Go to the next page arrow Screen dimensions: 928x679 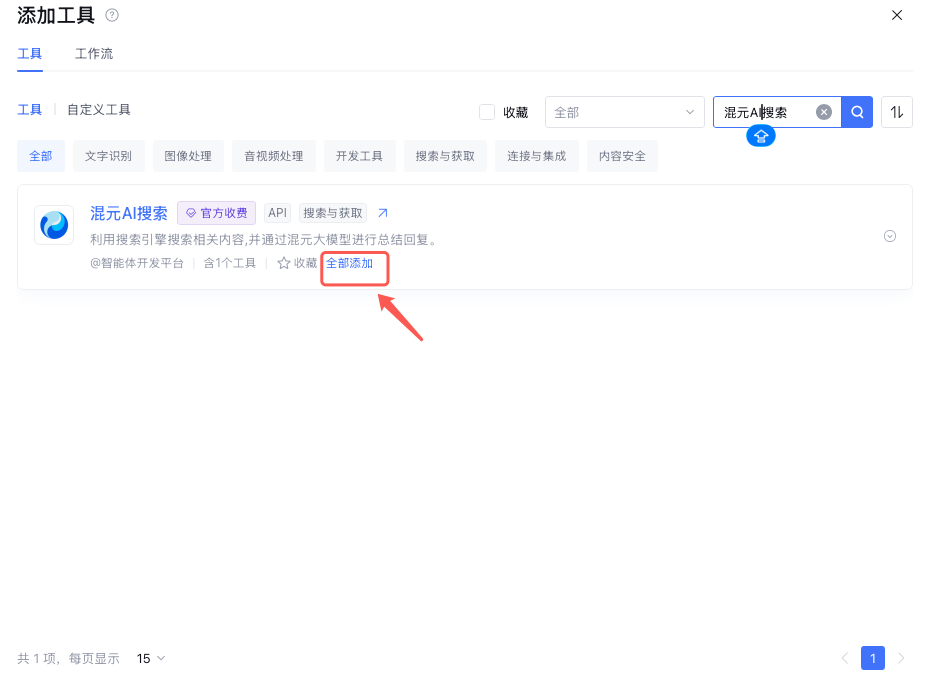pos(901,658)
